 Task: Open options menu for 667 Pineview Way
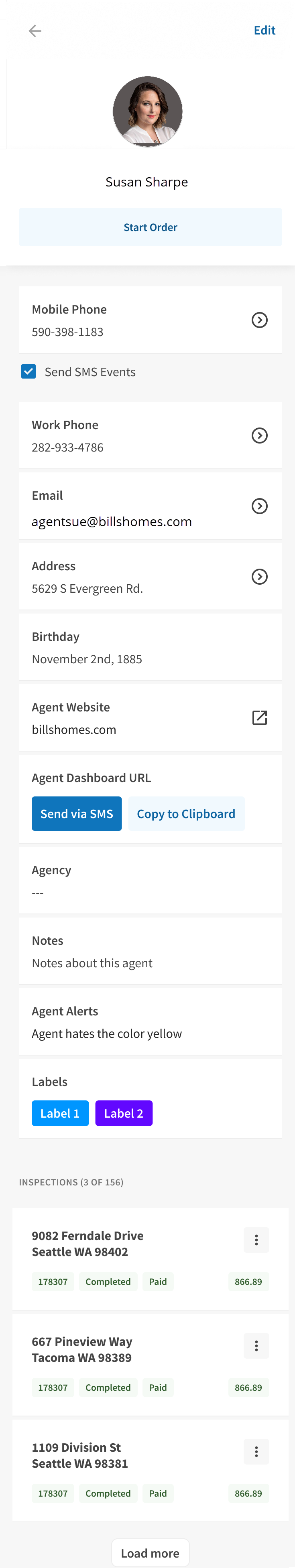click(256, 1346)
